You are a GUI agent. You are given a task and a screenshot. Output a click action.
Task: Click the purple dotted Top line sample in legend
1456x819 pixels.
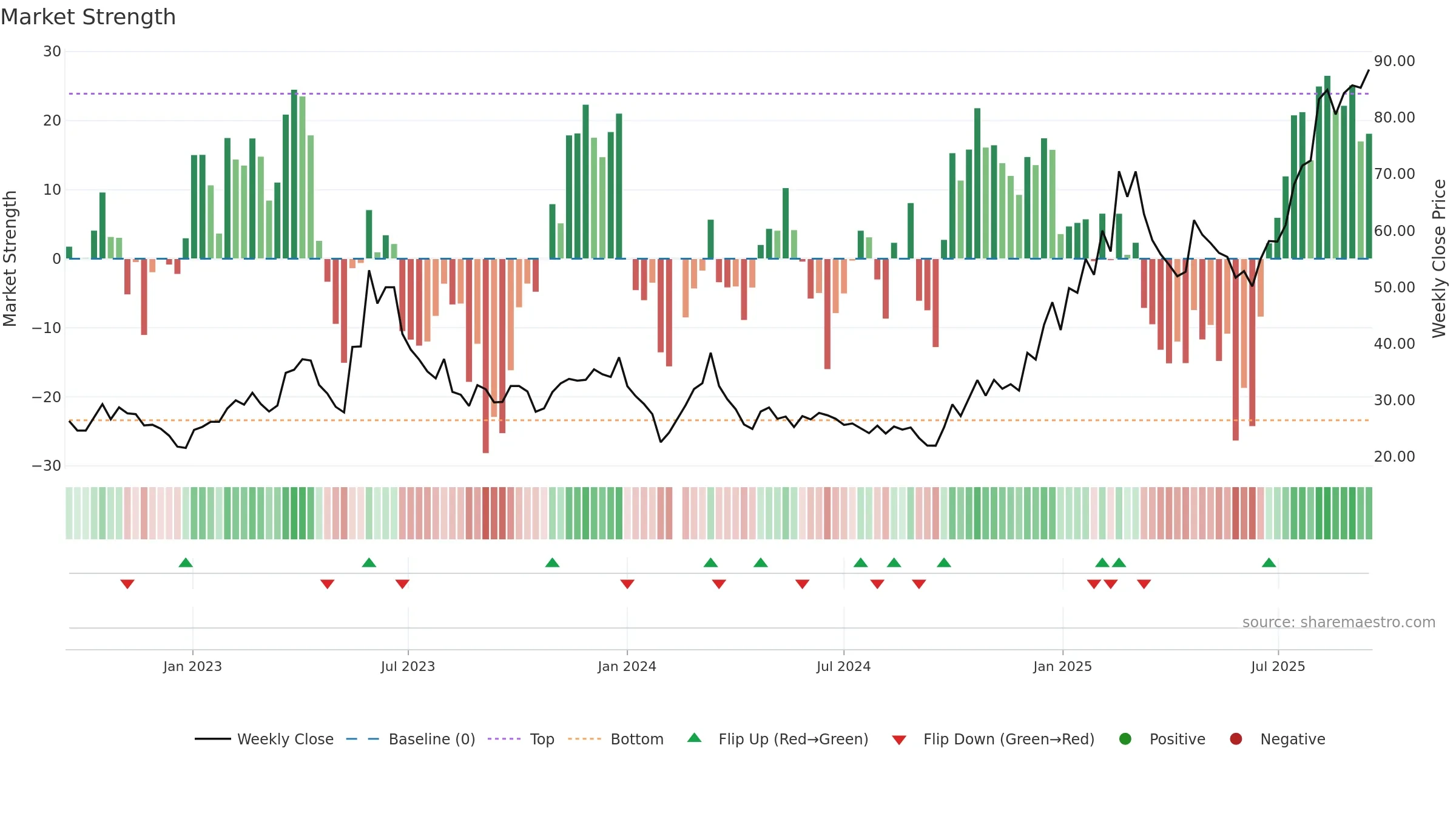pos(504,739)
